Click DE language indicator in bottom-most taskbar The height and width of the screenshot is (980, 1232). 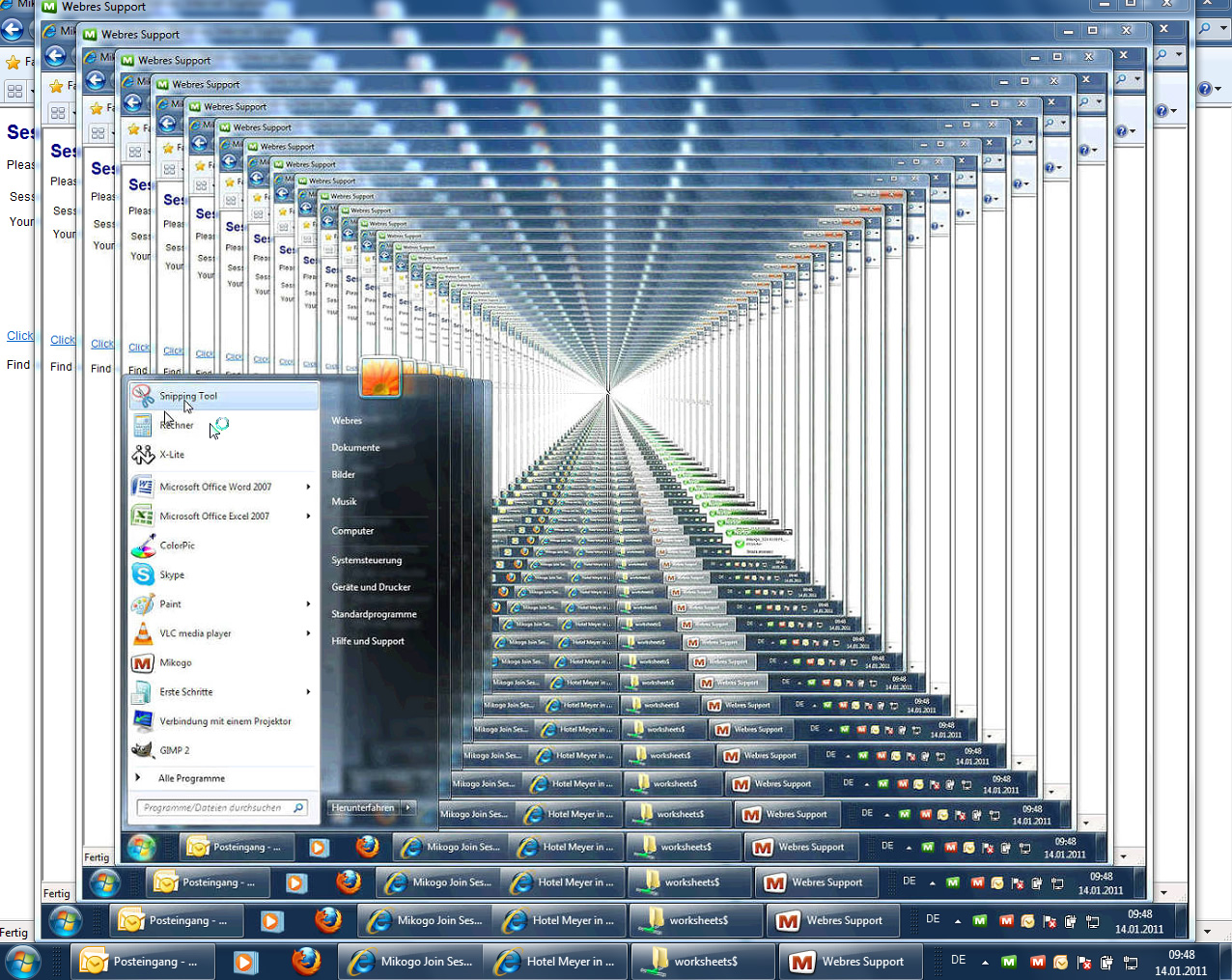[x=958, y=961]
